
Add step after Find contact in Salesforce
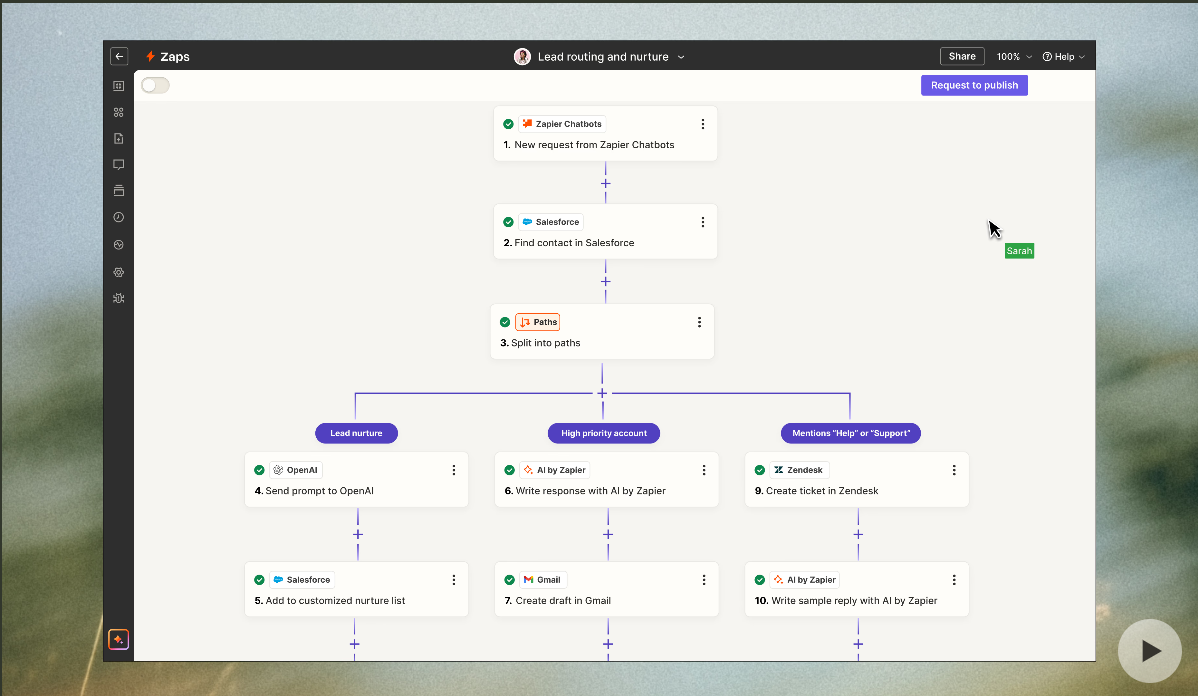tap(606, 281)
